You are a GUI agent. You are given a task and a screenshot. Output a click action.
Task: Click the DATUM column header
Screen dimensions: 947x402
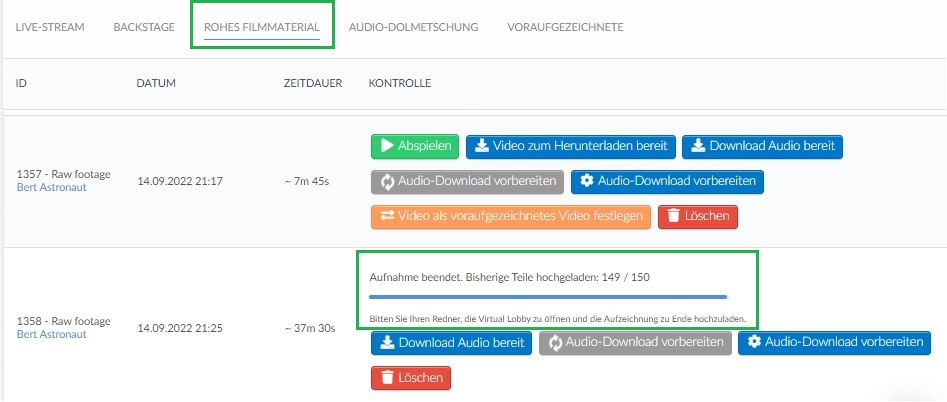tap(156, 84)
